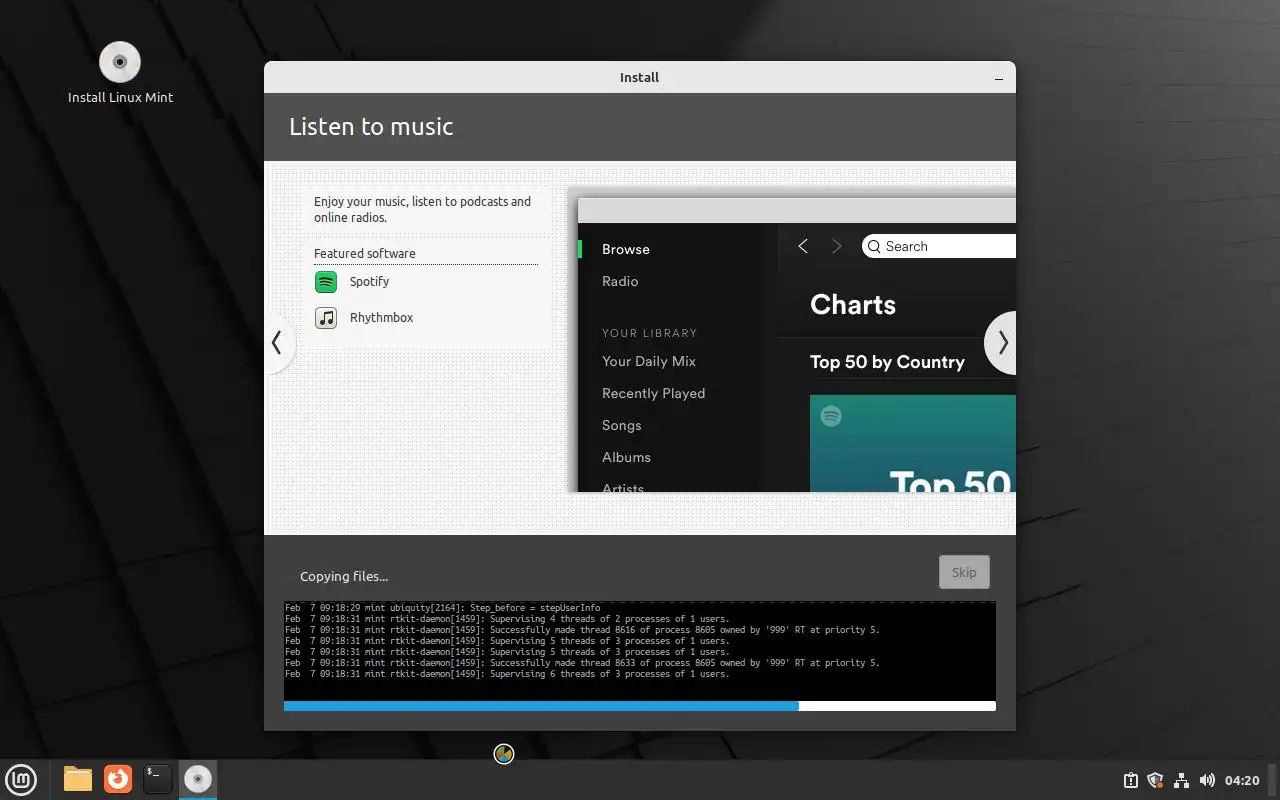Click the 'Rhythmbox' featured software label

coord(381,318)
